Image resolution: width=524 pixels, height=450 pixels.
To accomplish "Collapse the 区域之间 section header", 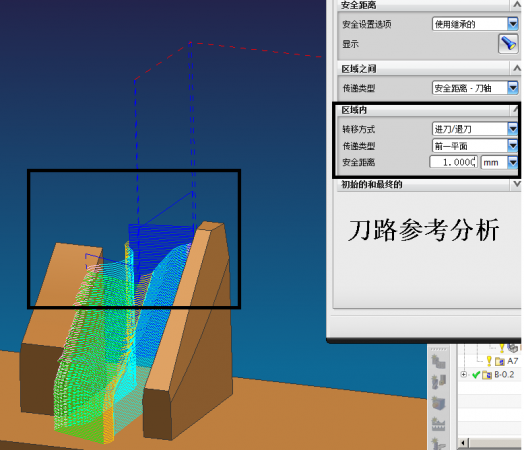I will (517, 68).
